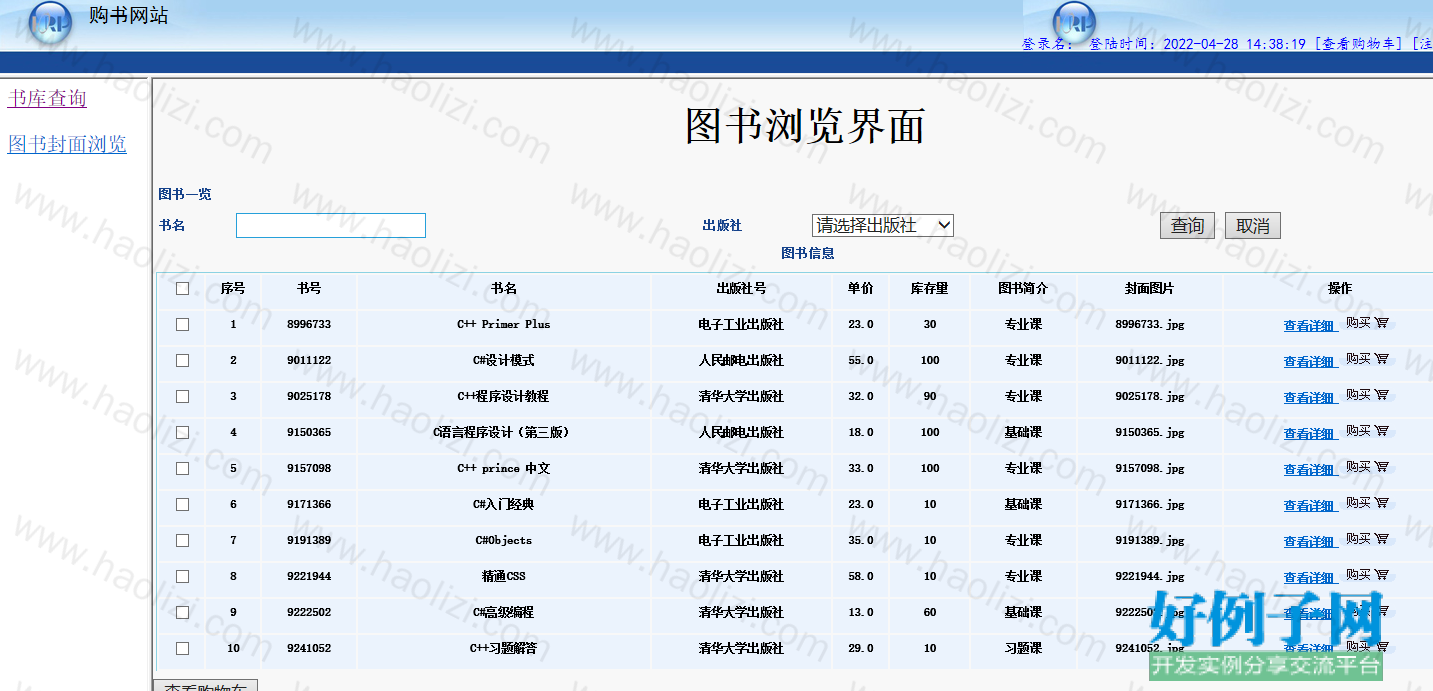
Task: Check the box for book 9150365
Action: pos(182,432)
